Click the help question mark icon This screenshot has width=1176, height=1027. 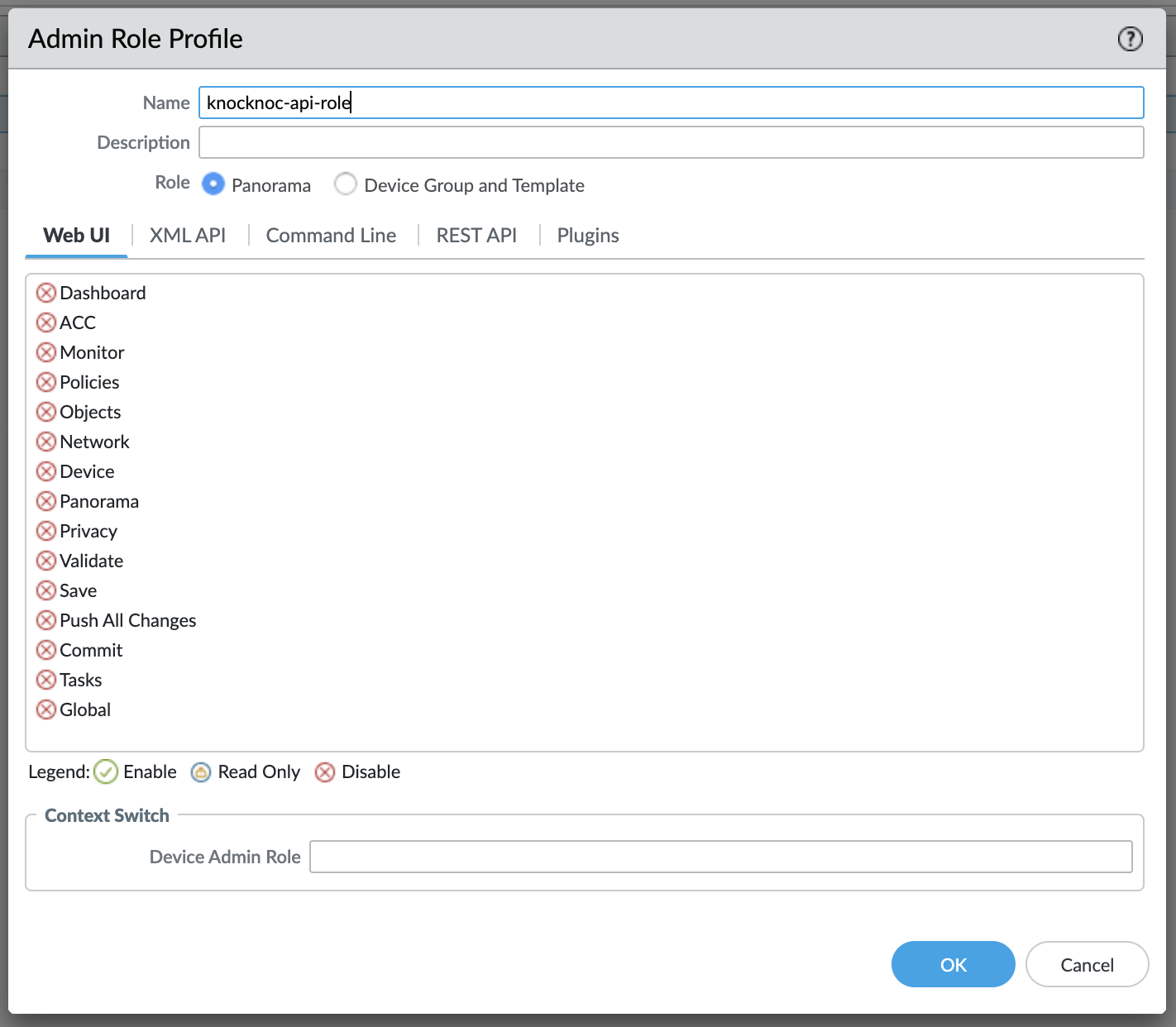[1130, 39]
